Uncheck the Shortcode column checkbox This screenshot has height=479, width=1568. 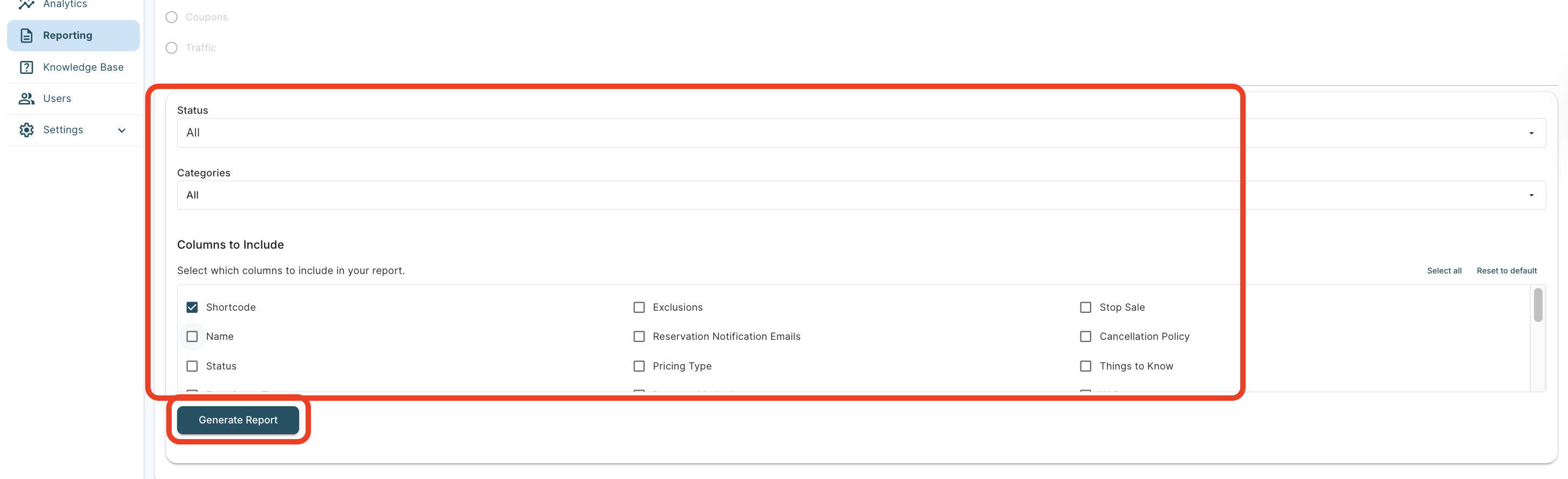point(192,307)
